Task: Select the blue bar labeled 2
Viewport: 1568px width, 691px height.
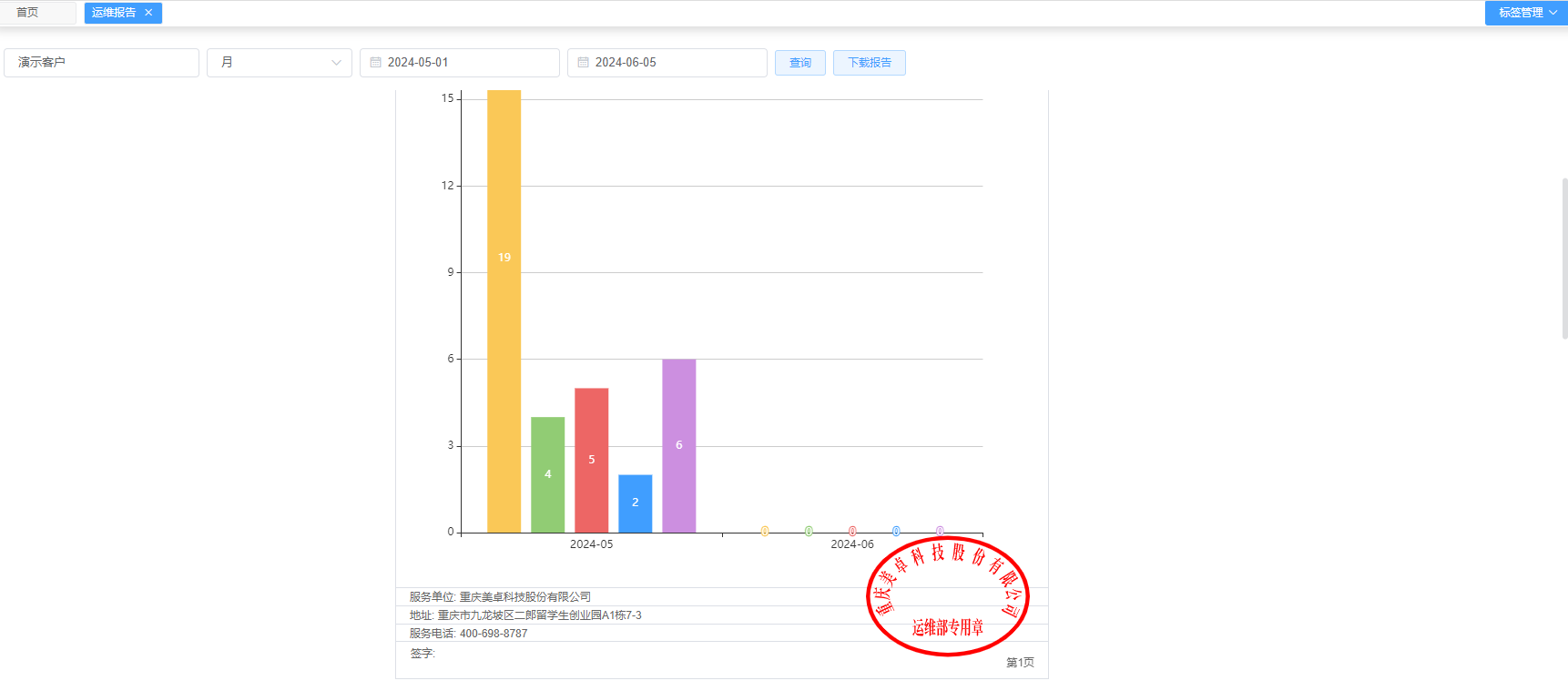Action: pyautogui.click(x=635, y=503)
